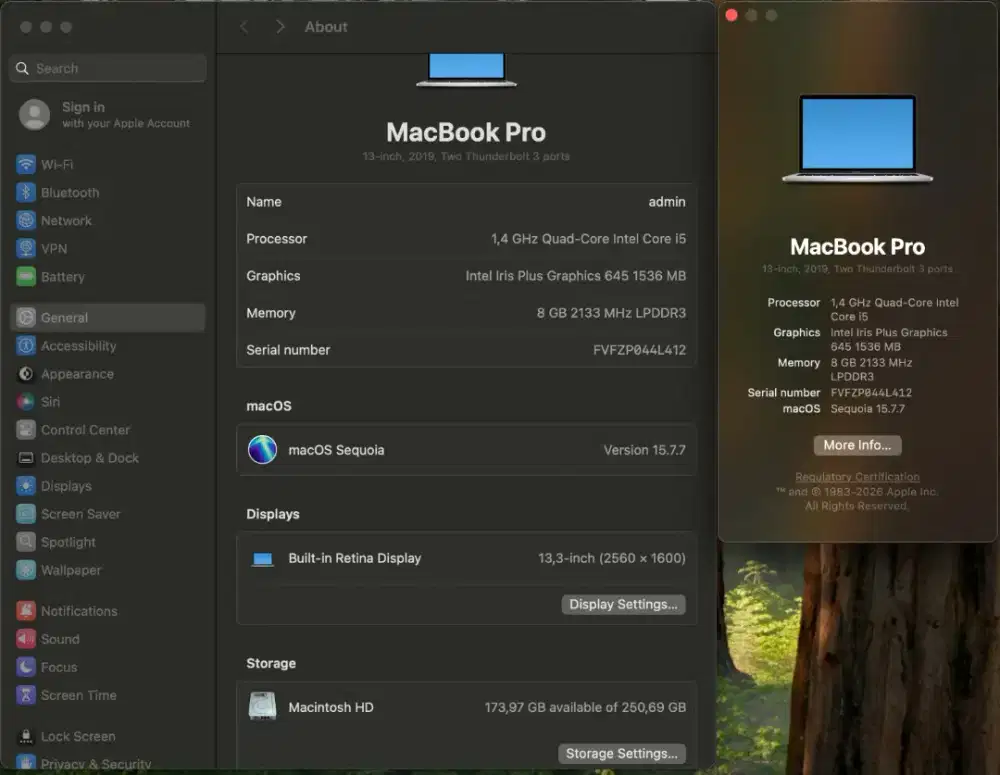Click the green Battery icon
Image resolution: width=1000 pixels, height=775 pixels.
(26, 276)
